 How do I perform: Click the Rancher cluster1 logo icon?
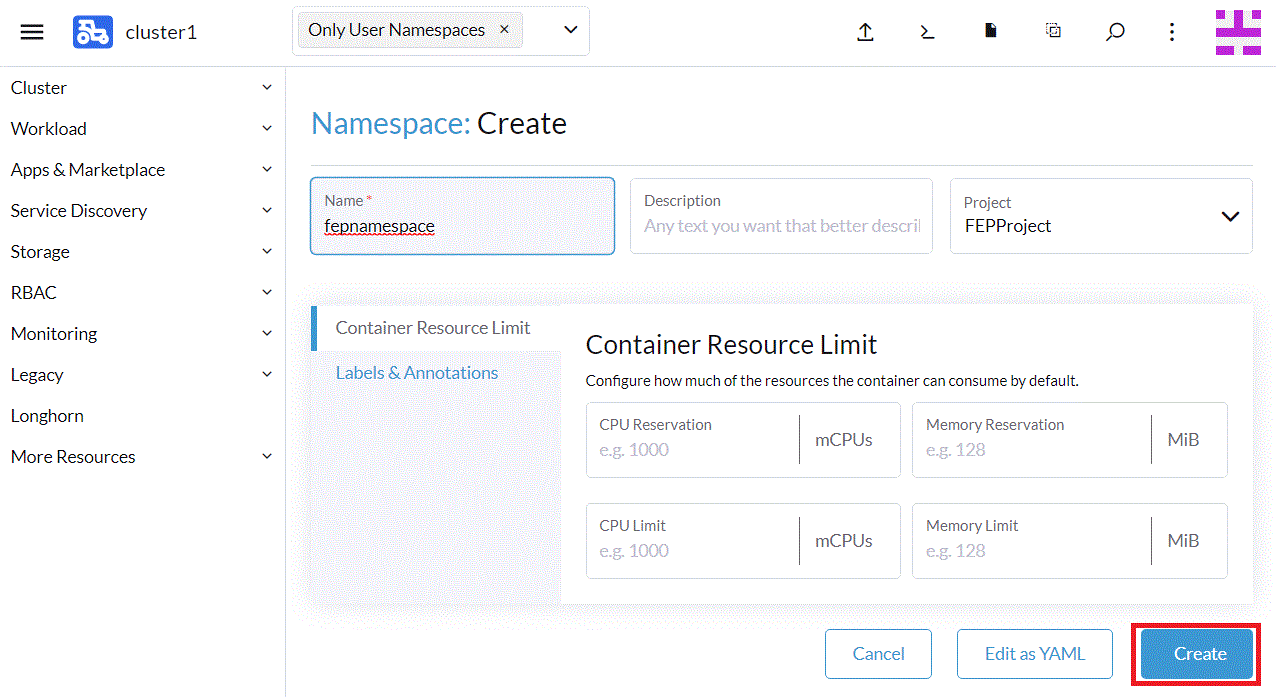point(92,32)
